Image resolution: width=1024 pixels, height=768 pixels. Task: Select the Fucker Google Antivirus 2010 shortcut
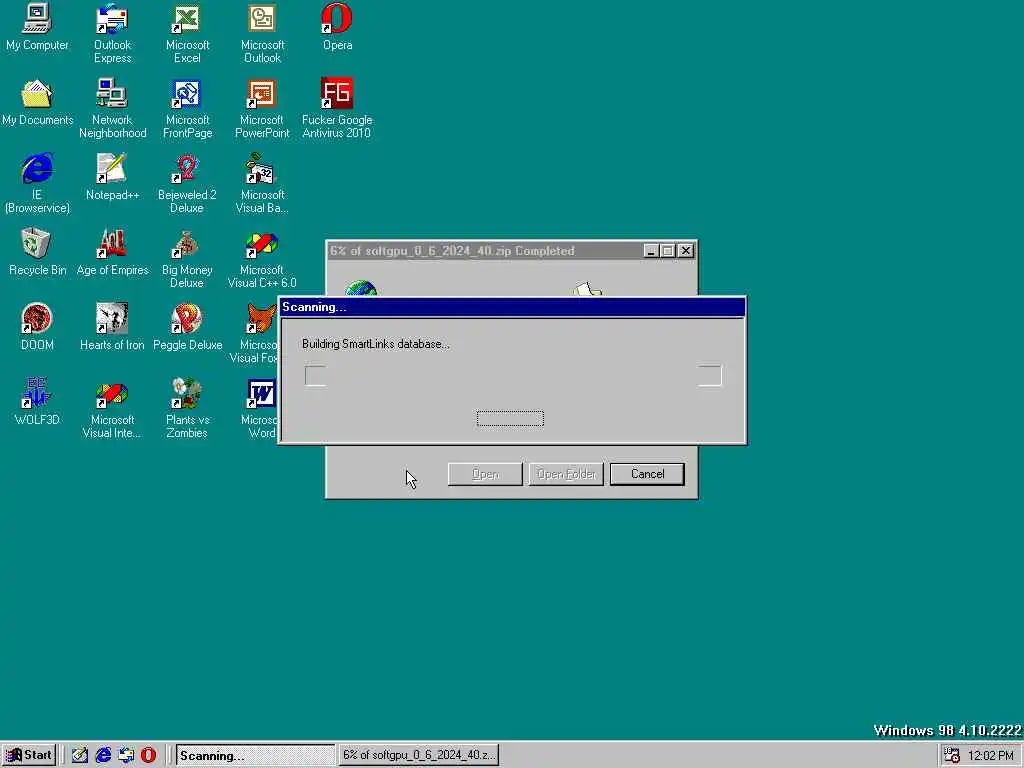click(x=337, y=109)
